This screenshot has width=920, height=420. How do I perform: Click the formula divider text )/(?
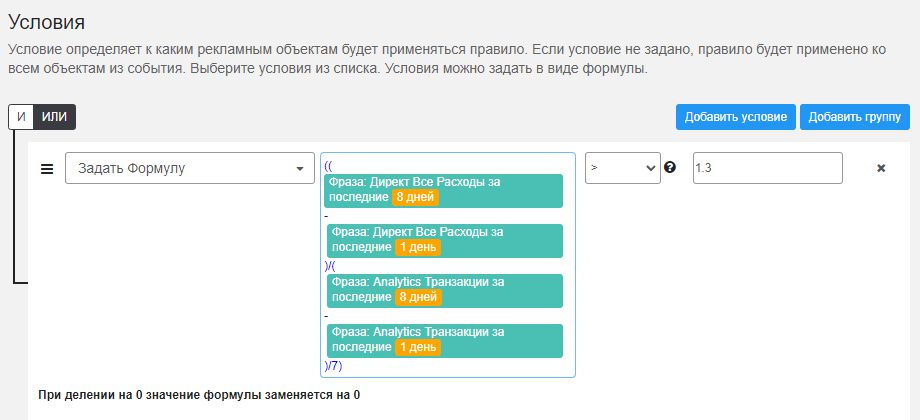[330, 266]
